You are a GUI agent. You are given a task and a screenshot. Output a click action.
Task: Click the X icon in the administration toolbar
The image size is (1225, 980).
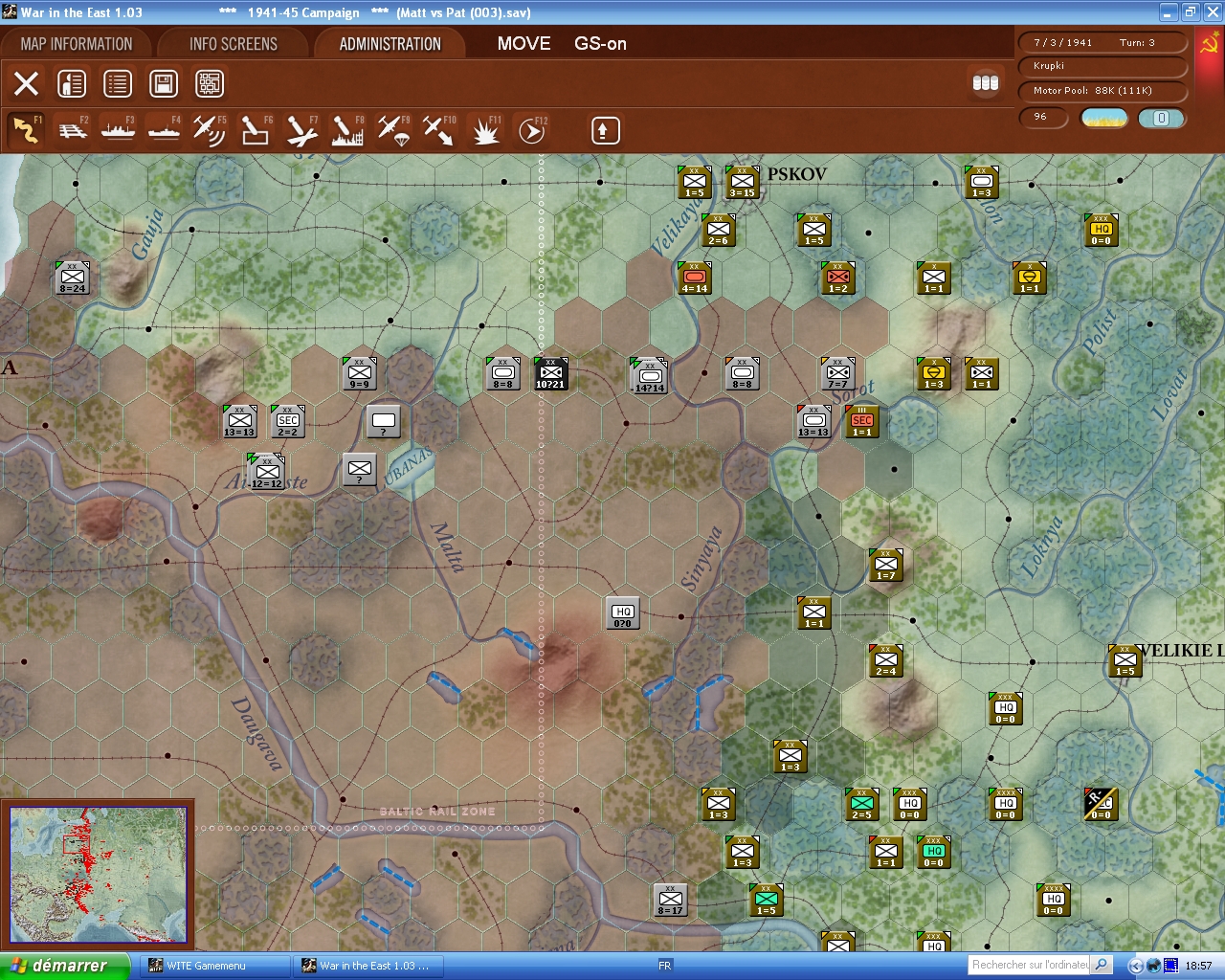click(x=26, y=84)
